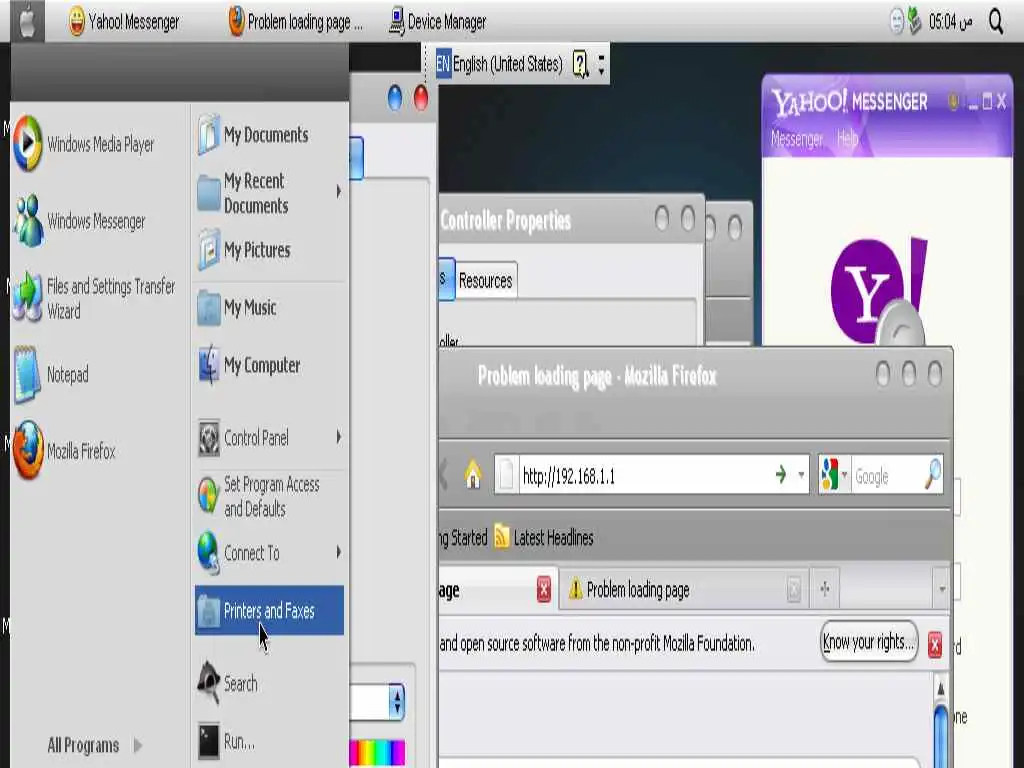Select the Resources tab in Controller Properties
The height and width of the screenshot is (768, 1024).
[x=486, y=281]
